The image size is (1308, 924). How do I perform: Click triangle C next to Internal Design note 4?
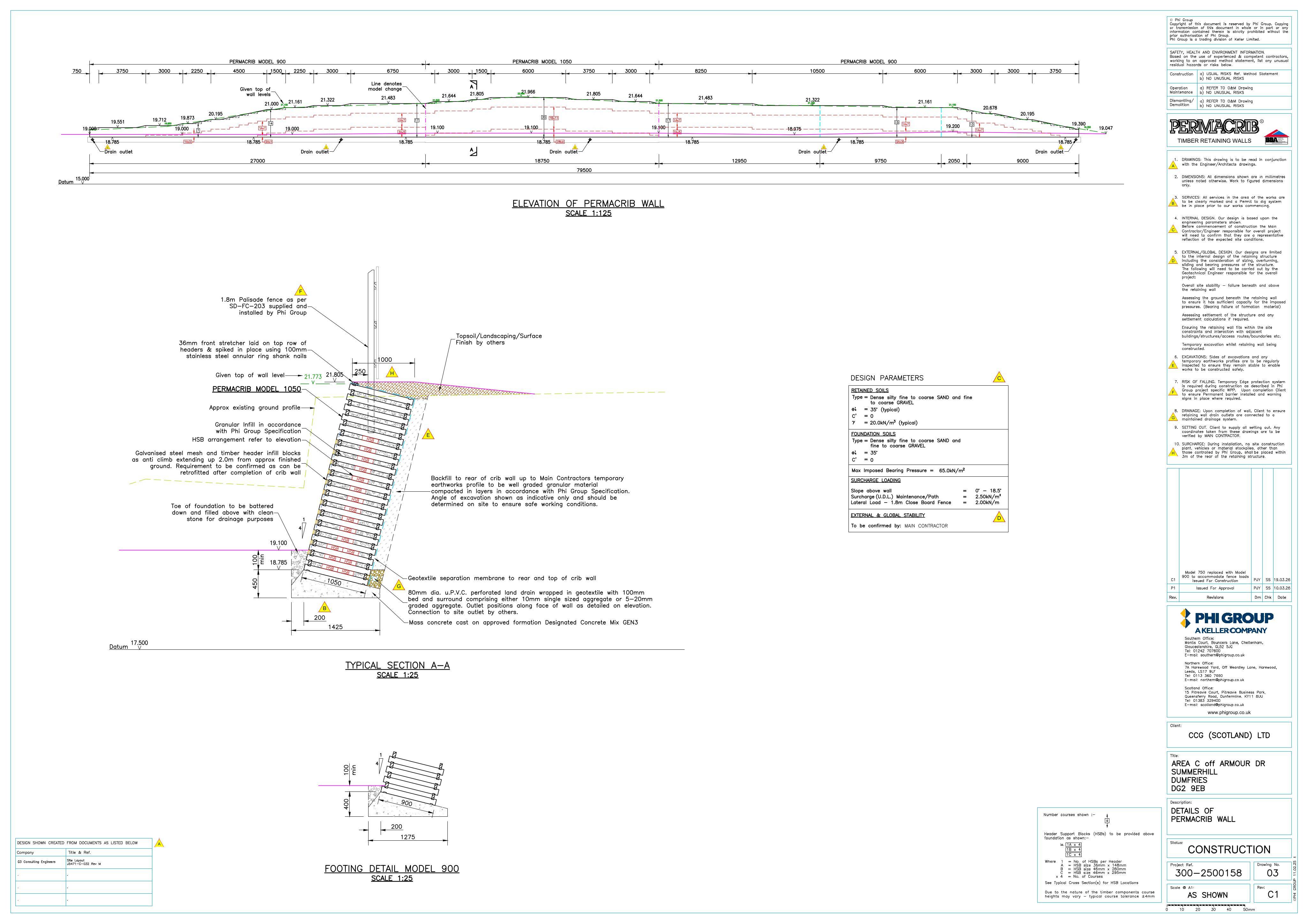(1173, 229)
